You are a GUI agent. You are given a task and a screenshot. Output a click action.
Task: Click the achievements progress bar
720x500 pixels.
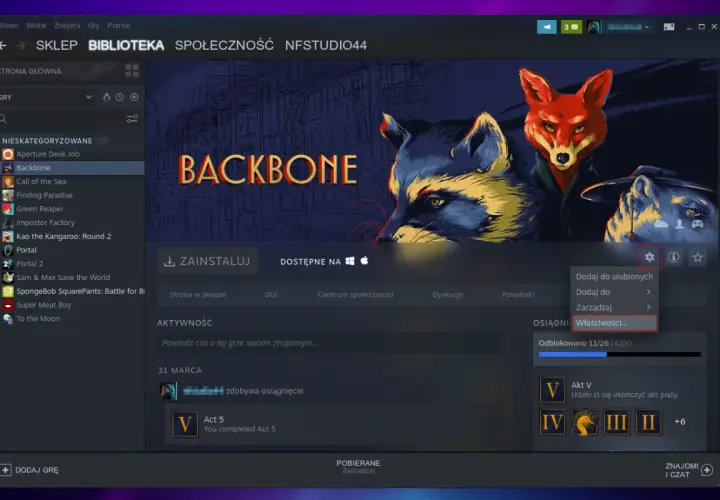pos(619,354)
